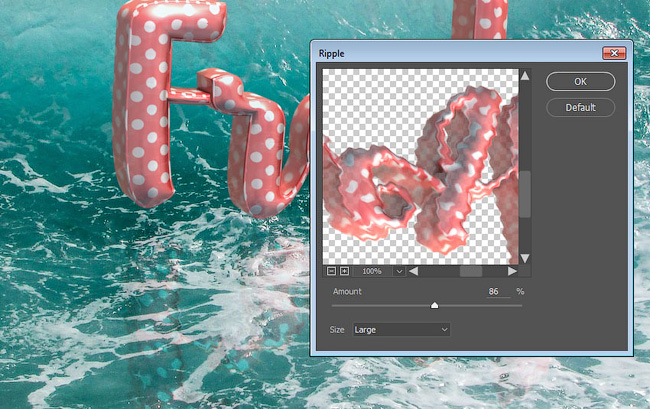The height and width of the screenshot is (409, 650).
Task: Open the Size dropdown set to Large
Action: coord(401,330)
